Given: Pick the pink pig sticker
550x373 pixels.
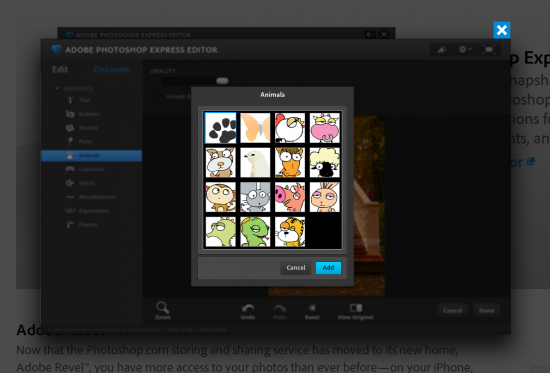Looking at the screenshot, I should pyautogui.click(x=290, y=197).
